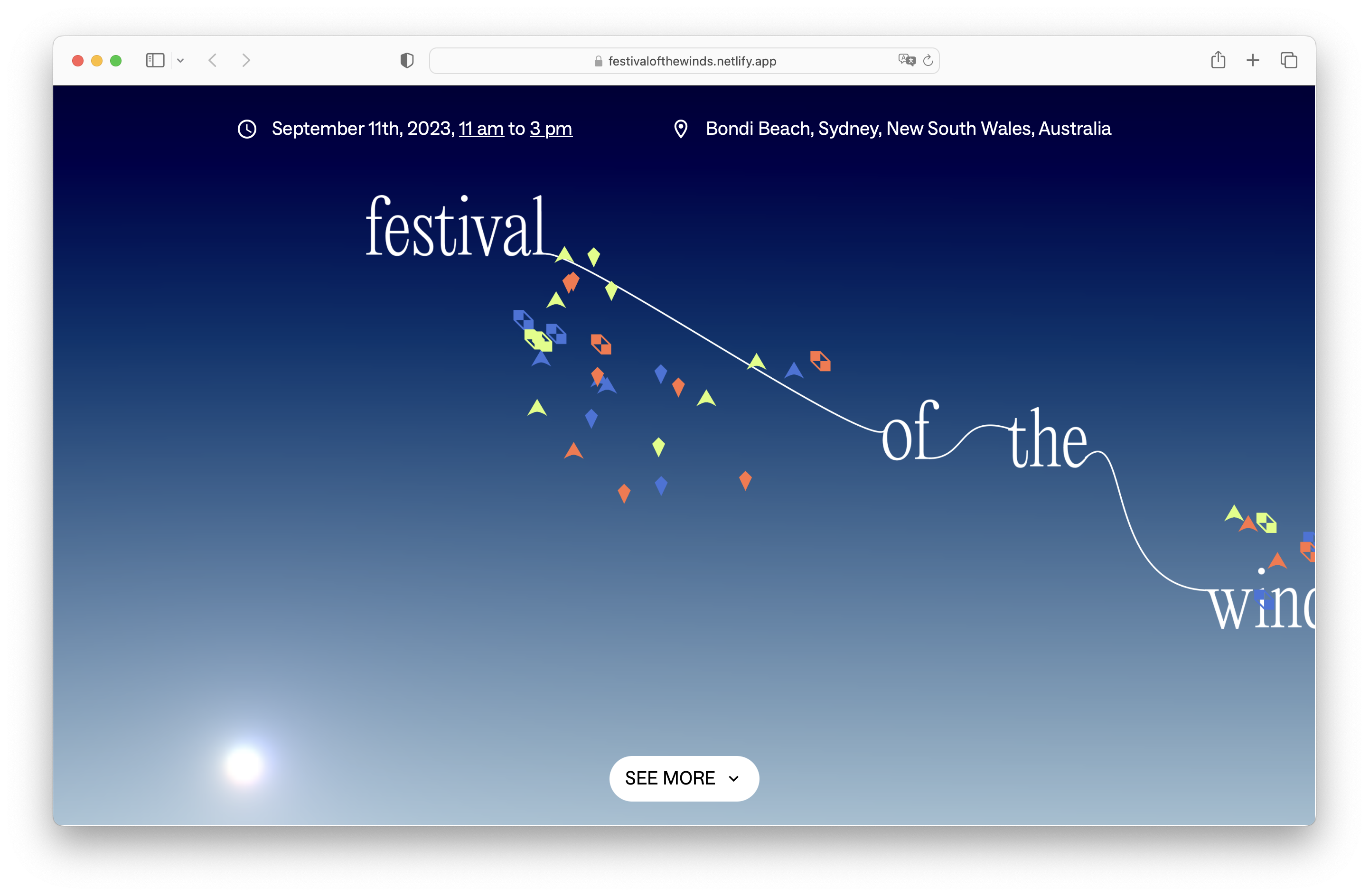Click the padlock icon in the address bar
This screenshot has height=896, width=1369.
coord(598,61)
